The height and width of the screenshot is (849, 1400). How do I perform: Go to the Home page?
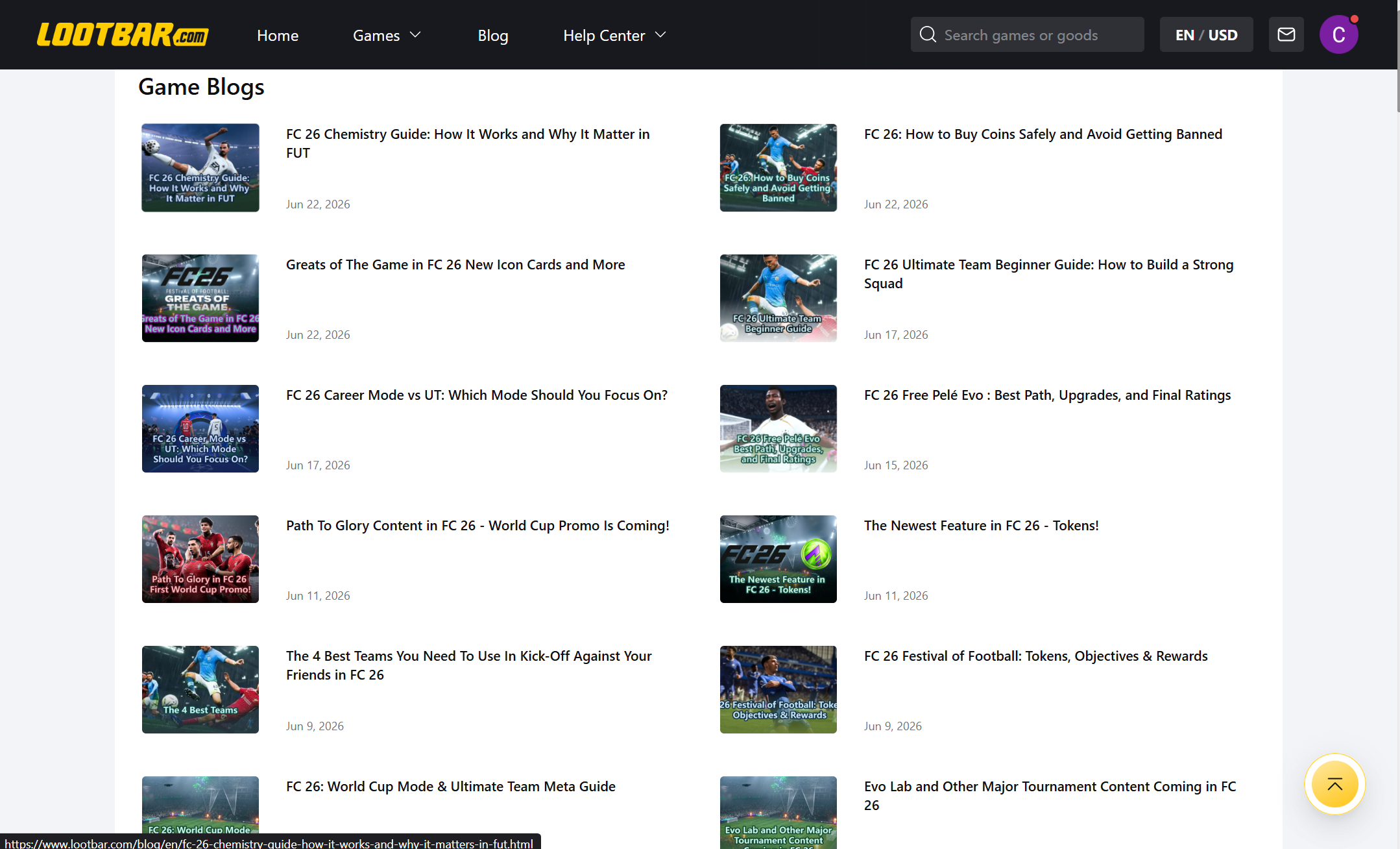click(x=278, y=35)
